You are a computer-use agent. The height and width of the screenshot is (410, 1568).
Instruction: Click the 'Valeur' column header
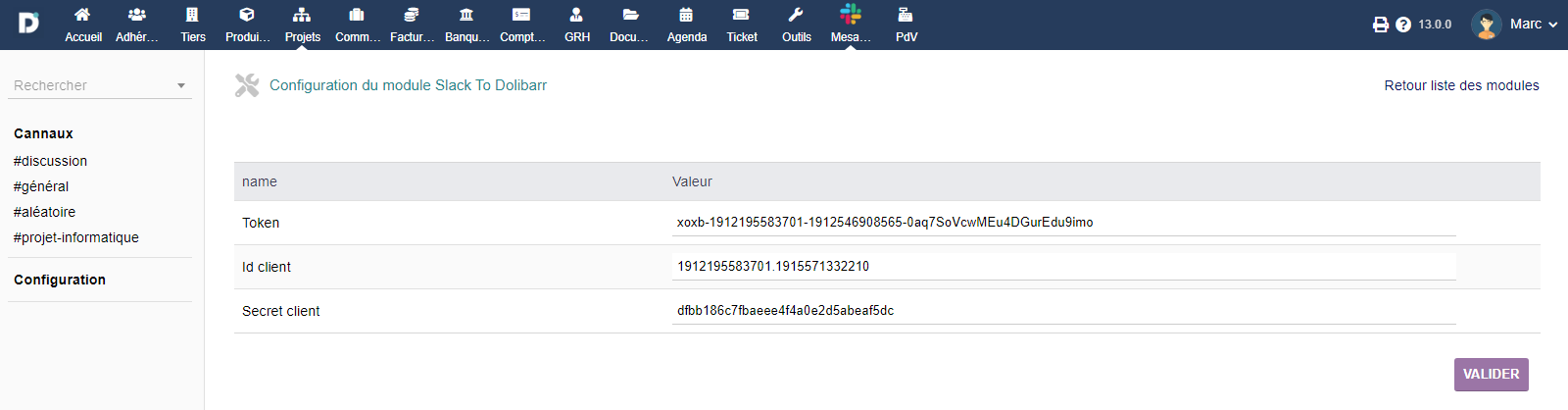[x=692, y=181]
